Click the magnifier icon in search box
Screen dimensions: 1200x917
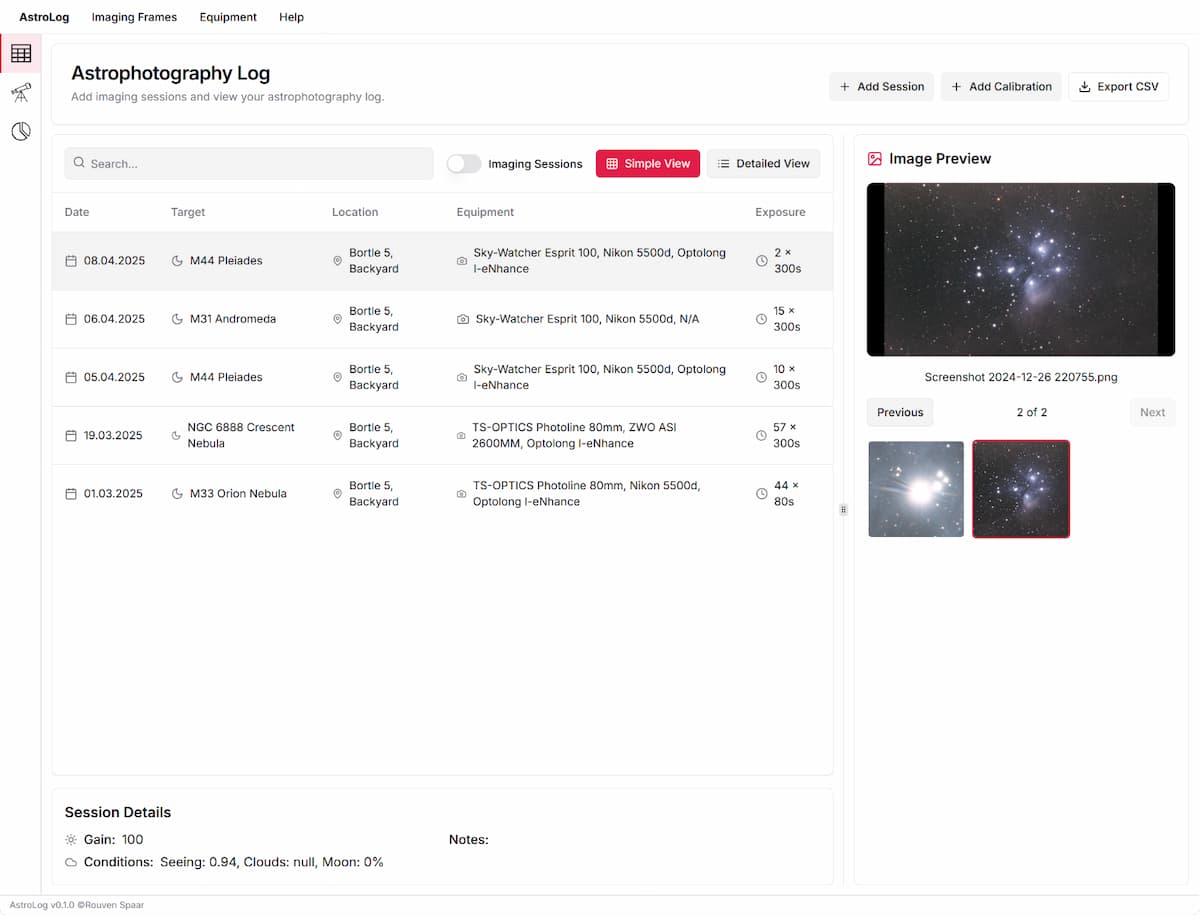pyautogui.click(x=80, y=163)
